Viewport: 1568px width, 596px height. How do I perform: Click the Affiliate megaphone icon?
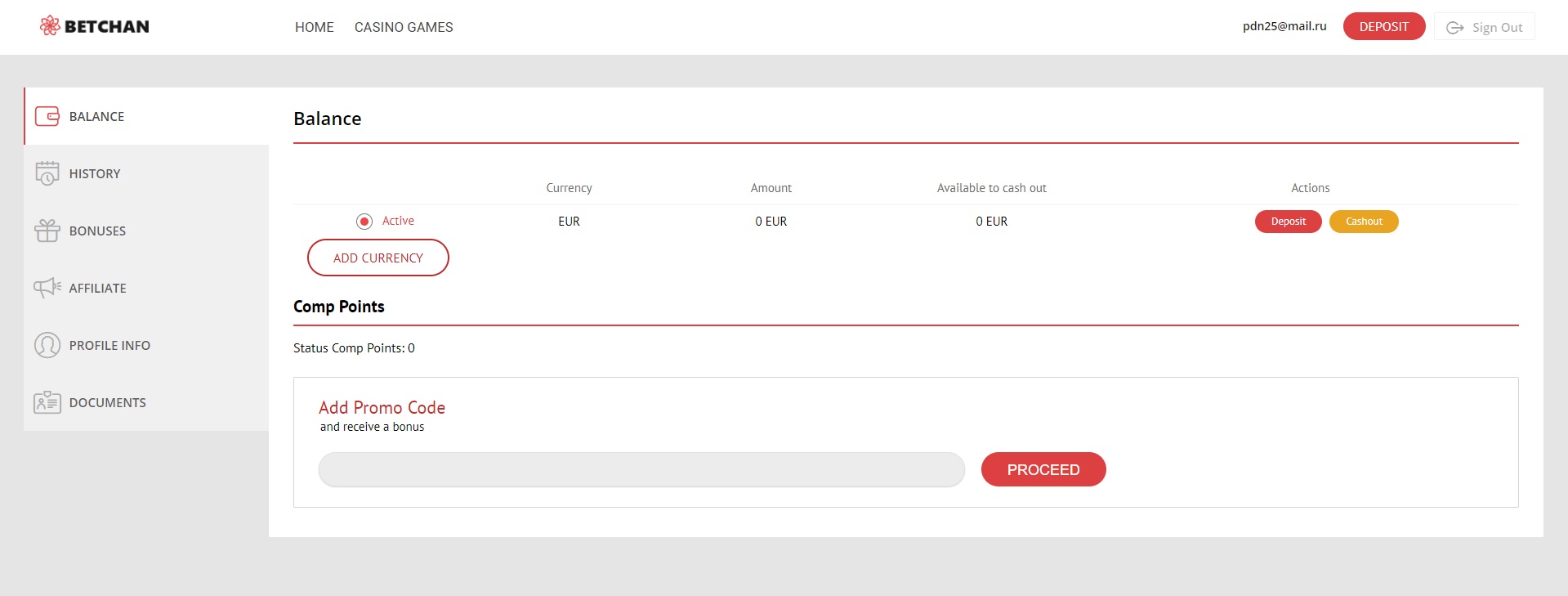(47, 288)
